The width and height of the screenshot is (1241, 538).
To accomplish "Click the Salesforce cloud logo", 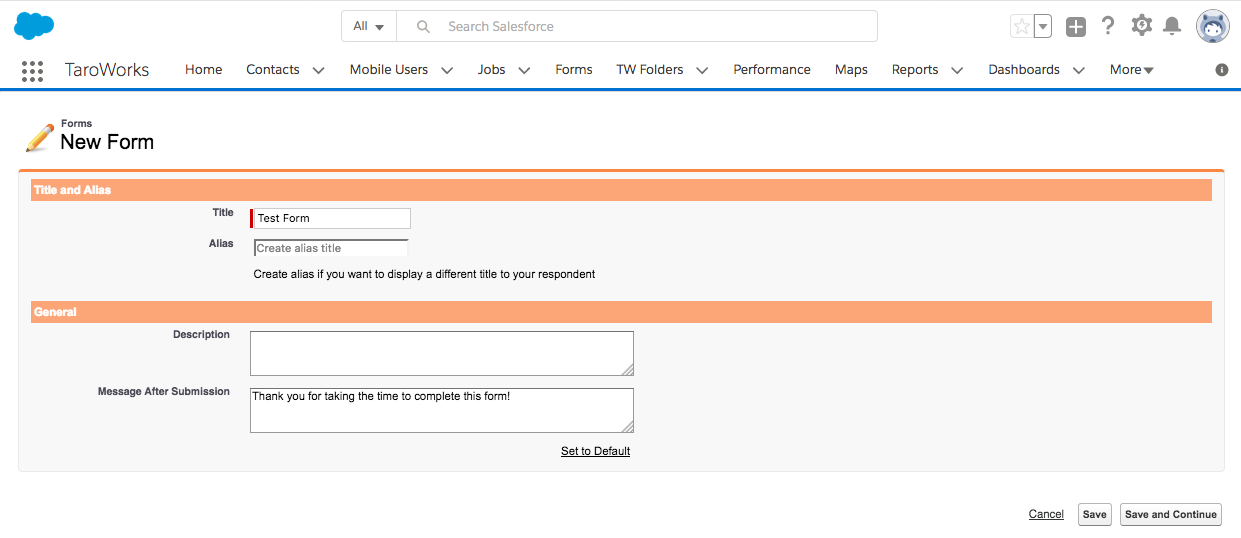I will (x=34, y=26).
